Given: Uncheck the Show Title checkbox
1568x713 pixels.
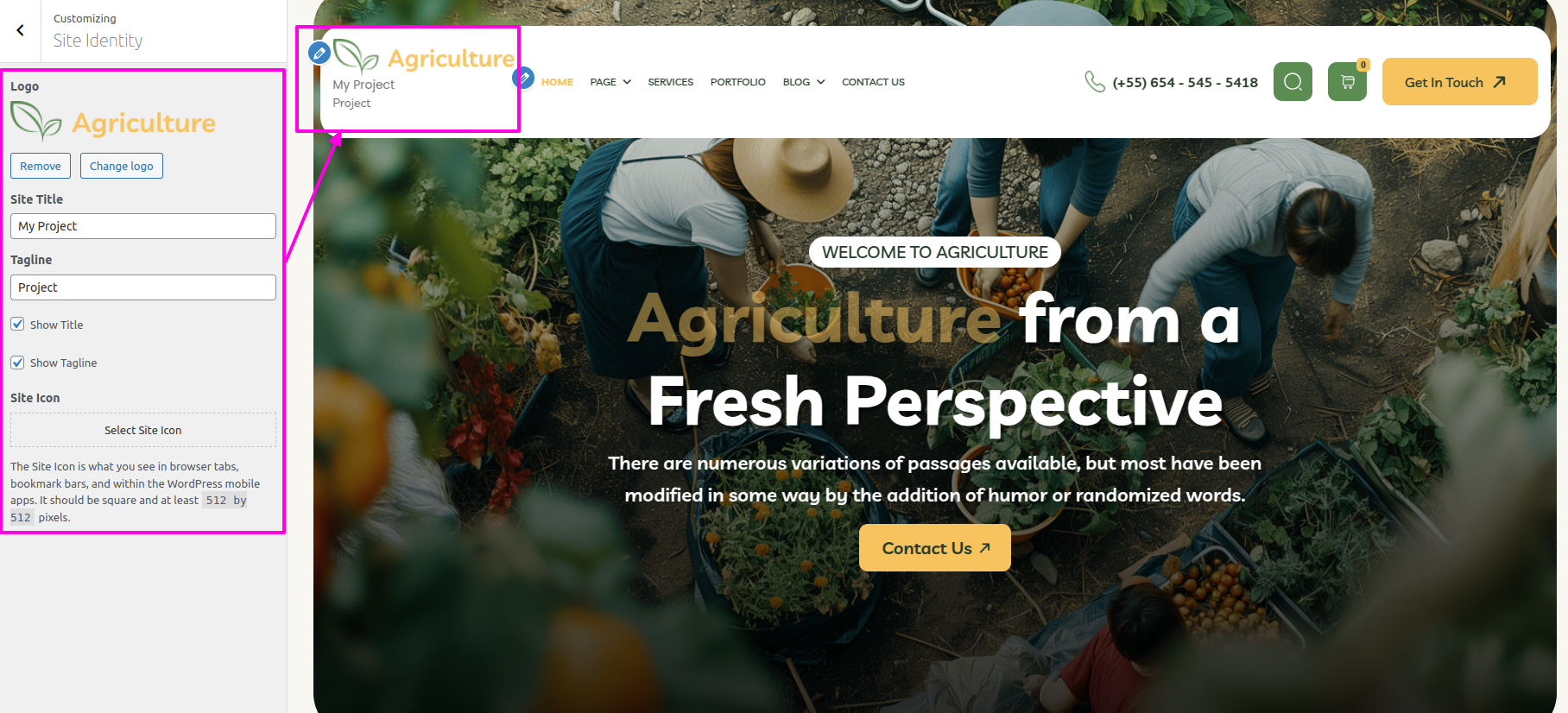Looking at the screenshot, I should (x=17, y=324).
